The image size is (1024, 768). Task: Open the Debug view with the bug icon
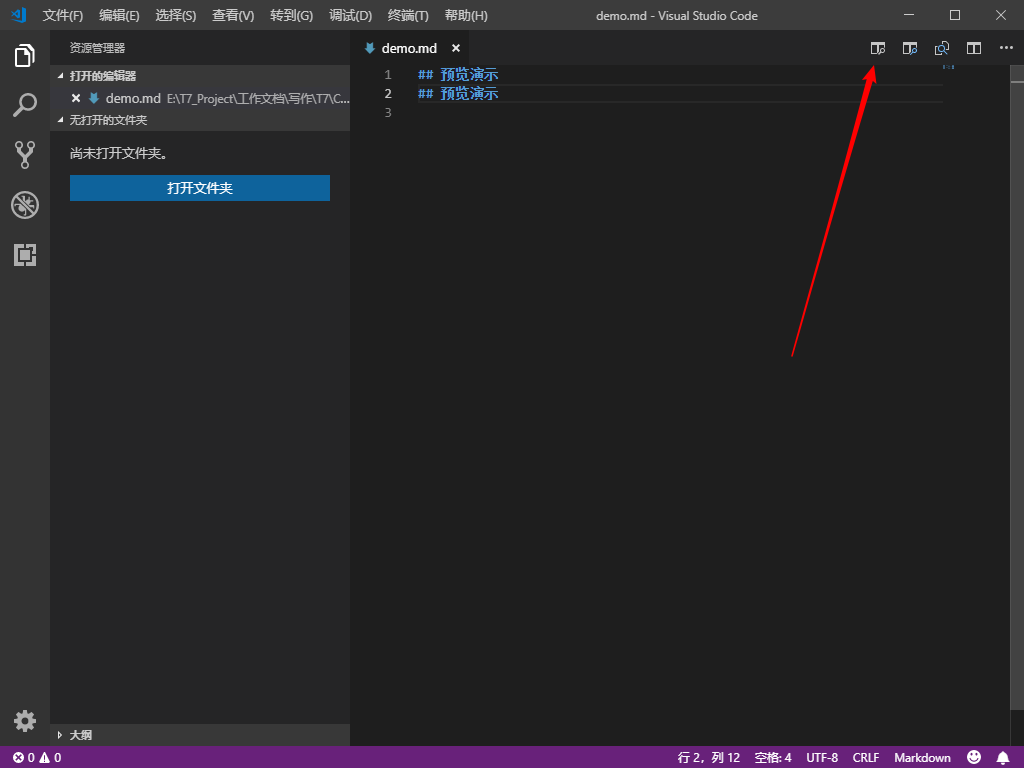pyautogui.click(x=25, y=205)
